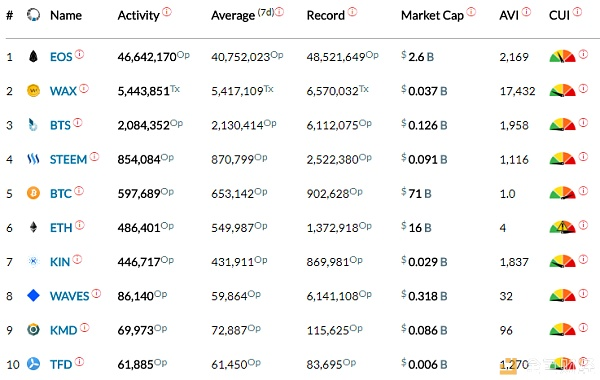Open the BTS coin link
The height and width of the screenshot is (380, 600).
[x=60, y=125]
